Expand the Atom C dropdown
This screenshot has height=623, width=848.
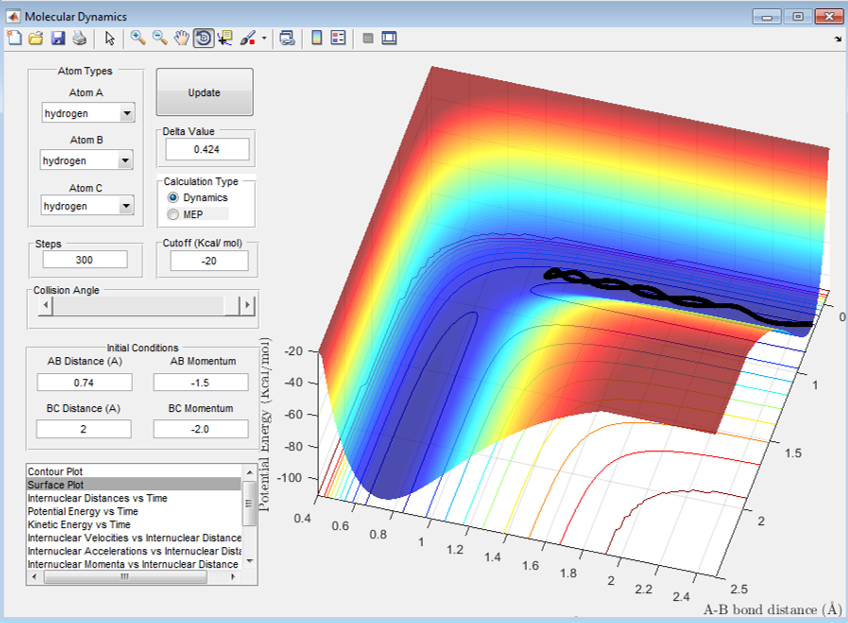pyautogui.click(x=126, y=206)
